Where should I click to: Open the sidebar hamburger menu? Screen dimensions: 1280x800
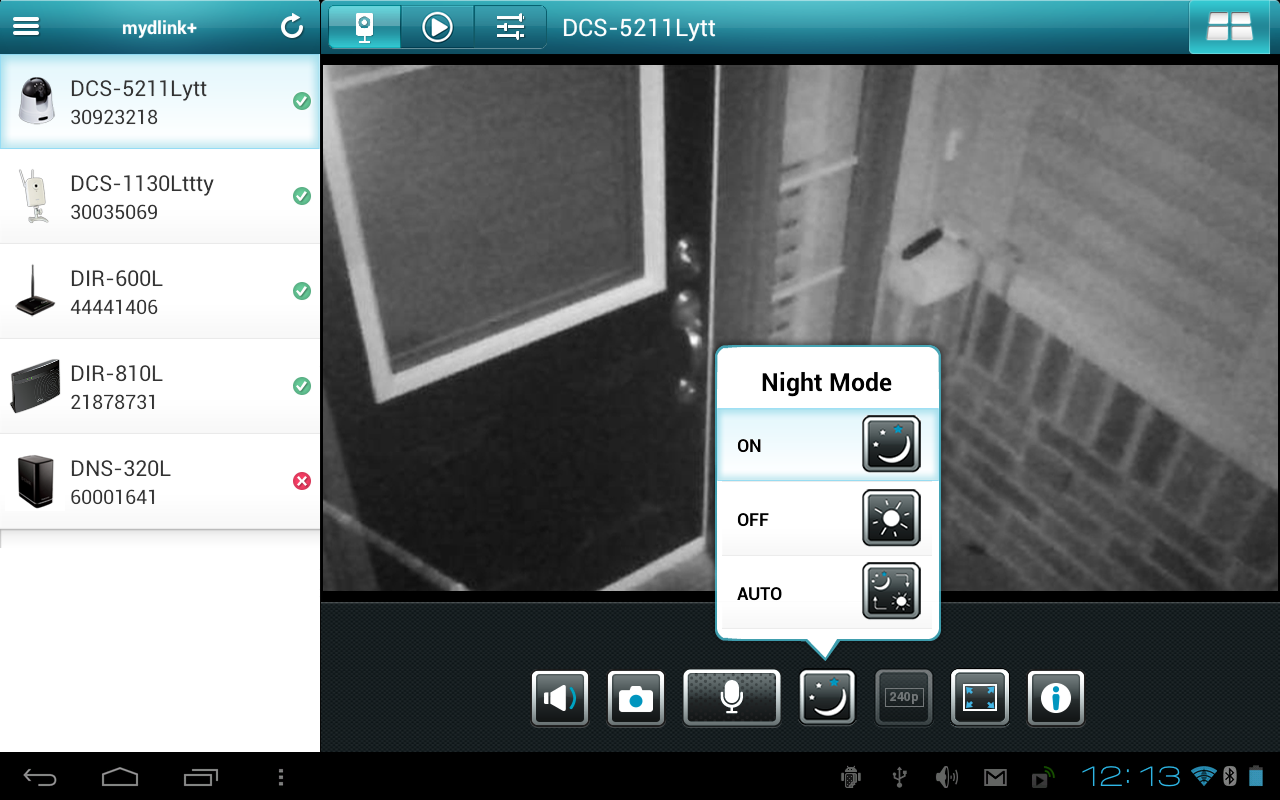(x=26, y=26)
